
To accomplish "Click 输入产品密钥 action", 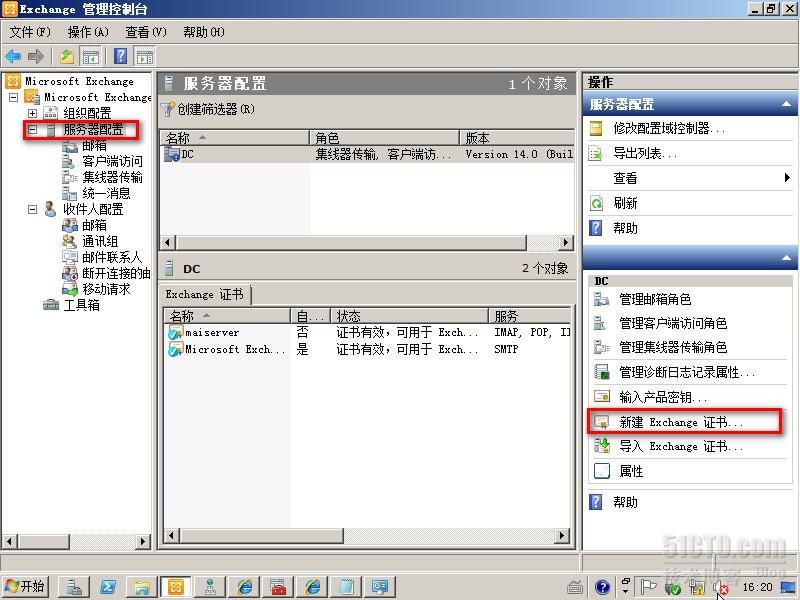I will (663, 397).
